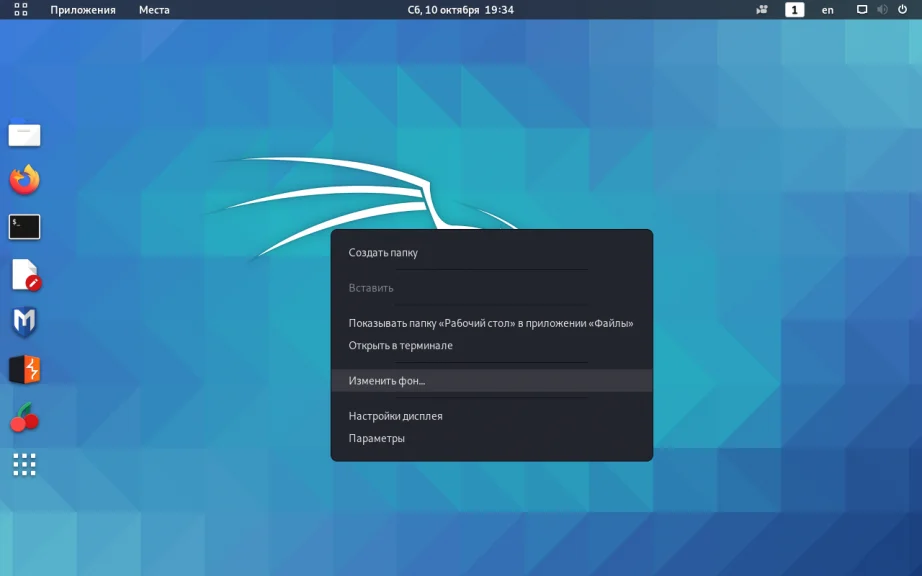This screenshot has width=922, height=576.
Task: Click workspace indicator 1
Action: click(x=794, y=9)
